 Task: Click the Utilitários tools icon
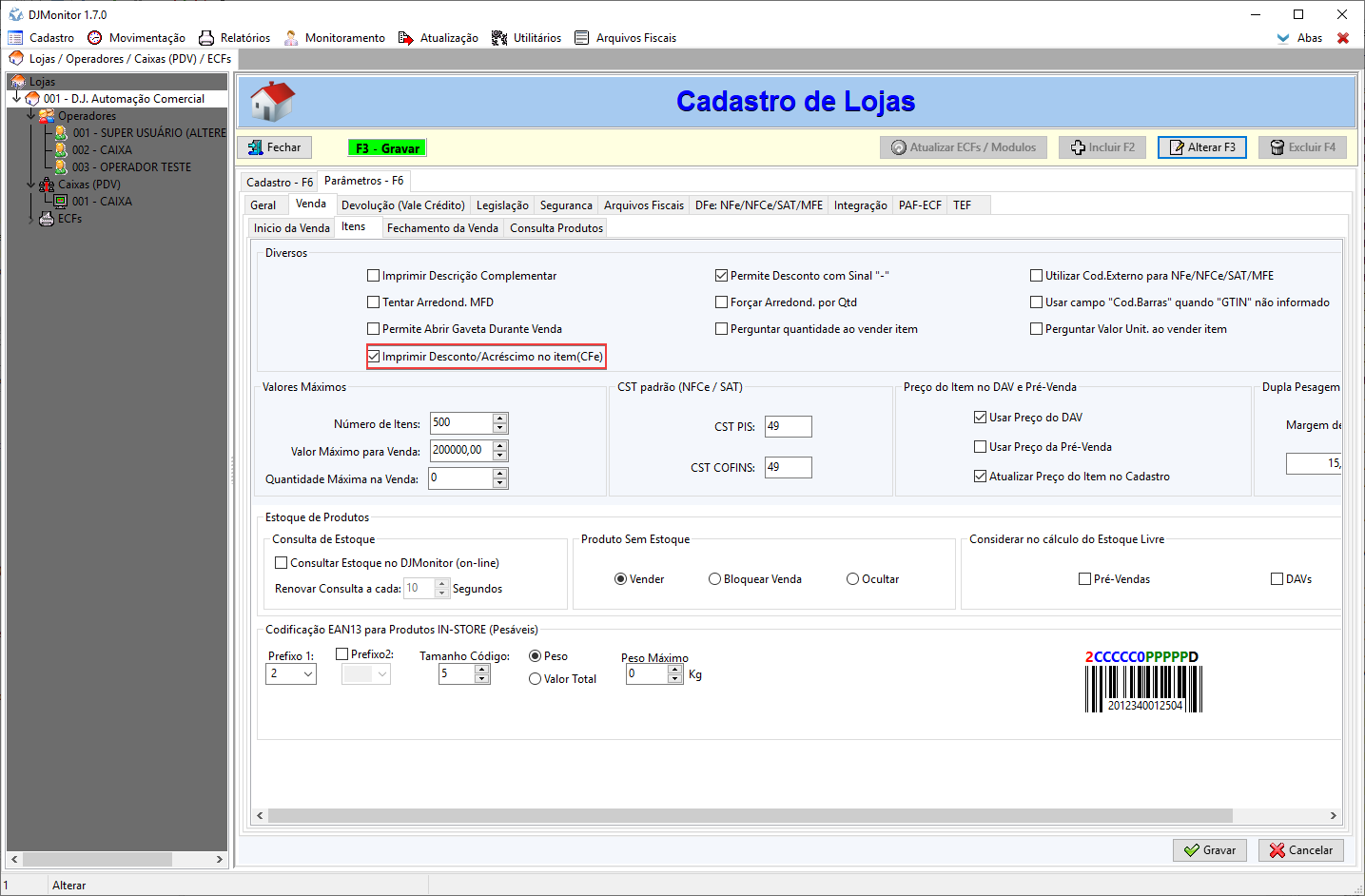[x=499, y=38]
